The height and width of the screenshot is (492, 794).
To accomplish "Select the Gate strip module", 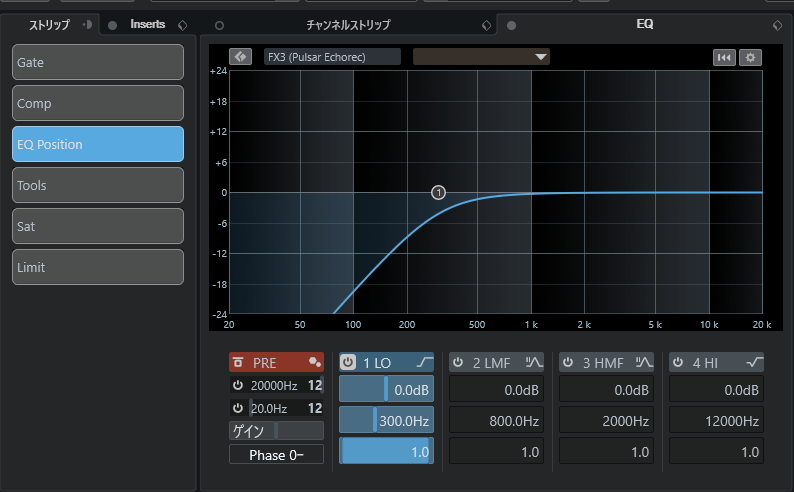I will click(98, 62).
